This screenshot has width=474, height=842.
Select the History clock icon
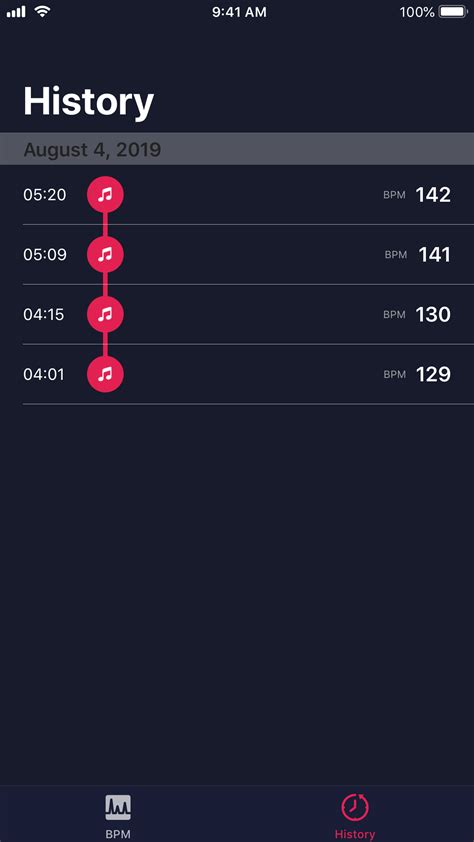[355, 808]
